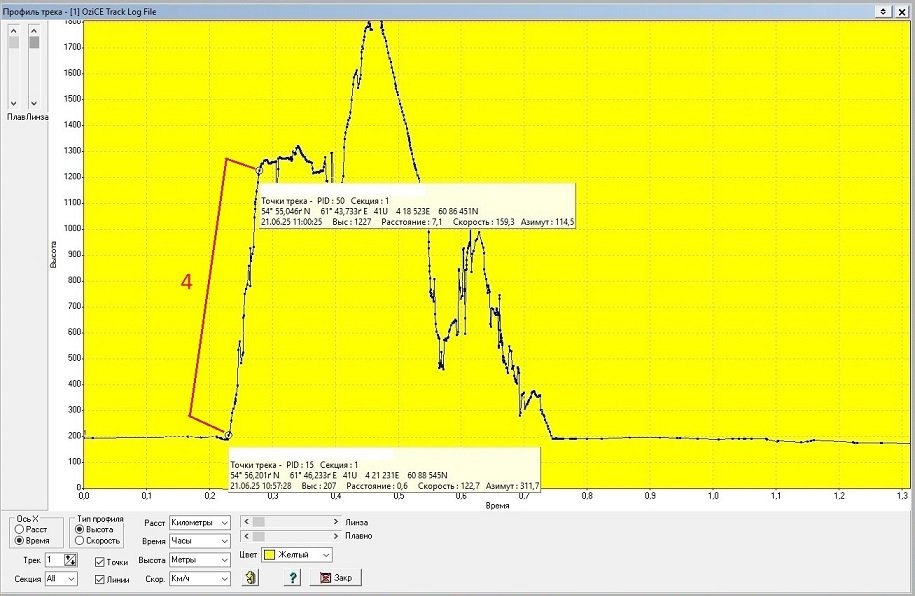Click the roll-up arrows icon in title bar
The height and width of the screenshot is (596, 915).
click(x=884, y=10)
